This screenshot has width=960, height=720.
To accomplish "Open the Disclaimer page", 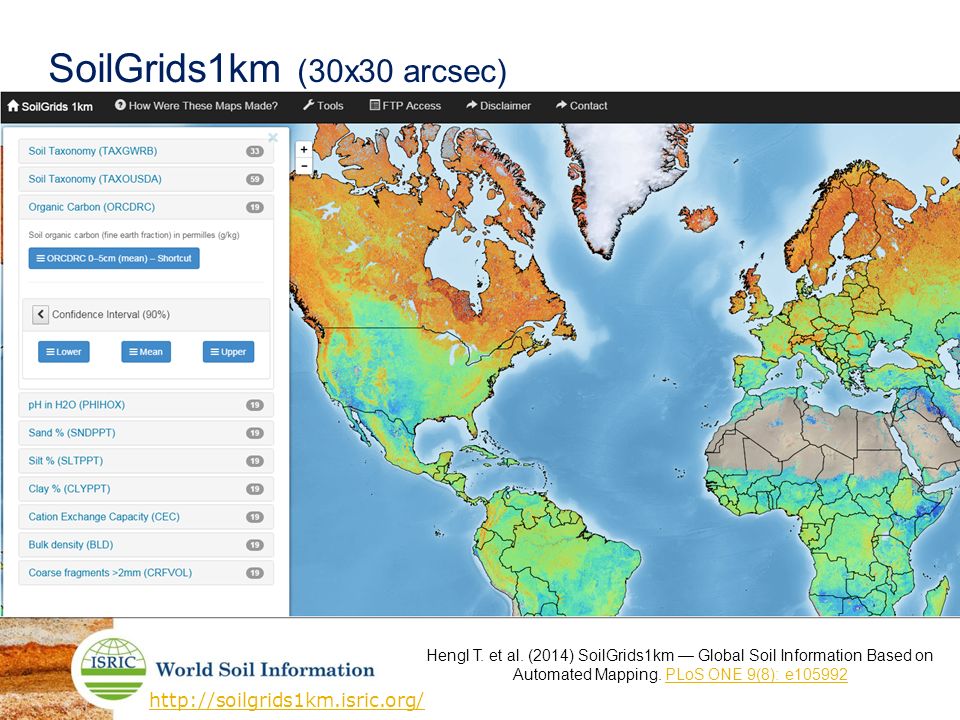I will (x=498, y=105).
